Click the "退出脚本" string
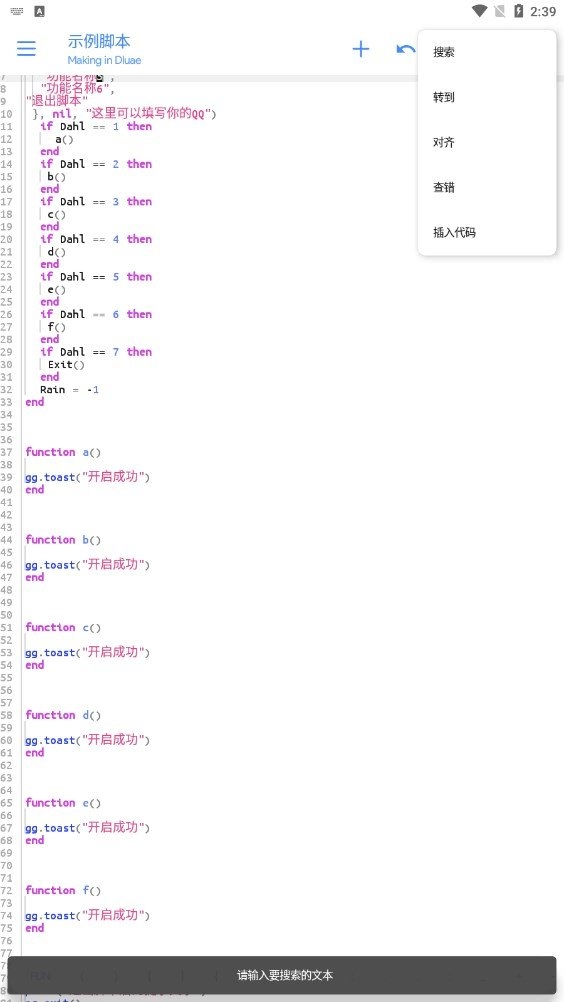This screenshot has height=1002, width=564. pos(57,101)
